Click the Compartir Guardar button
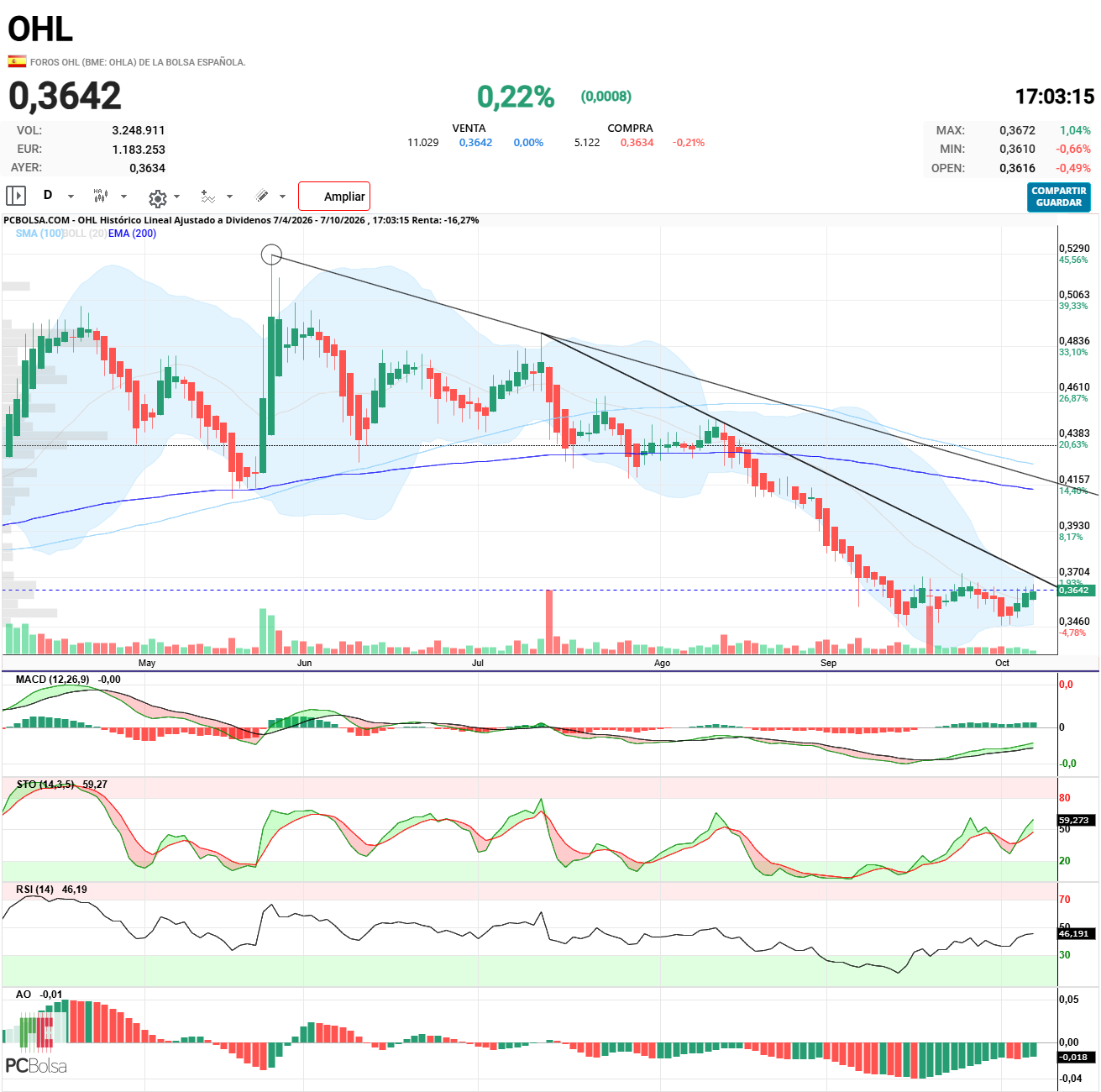The width and height of the screenshot is (1101, 1092). click(x=1059, y=197)
